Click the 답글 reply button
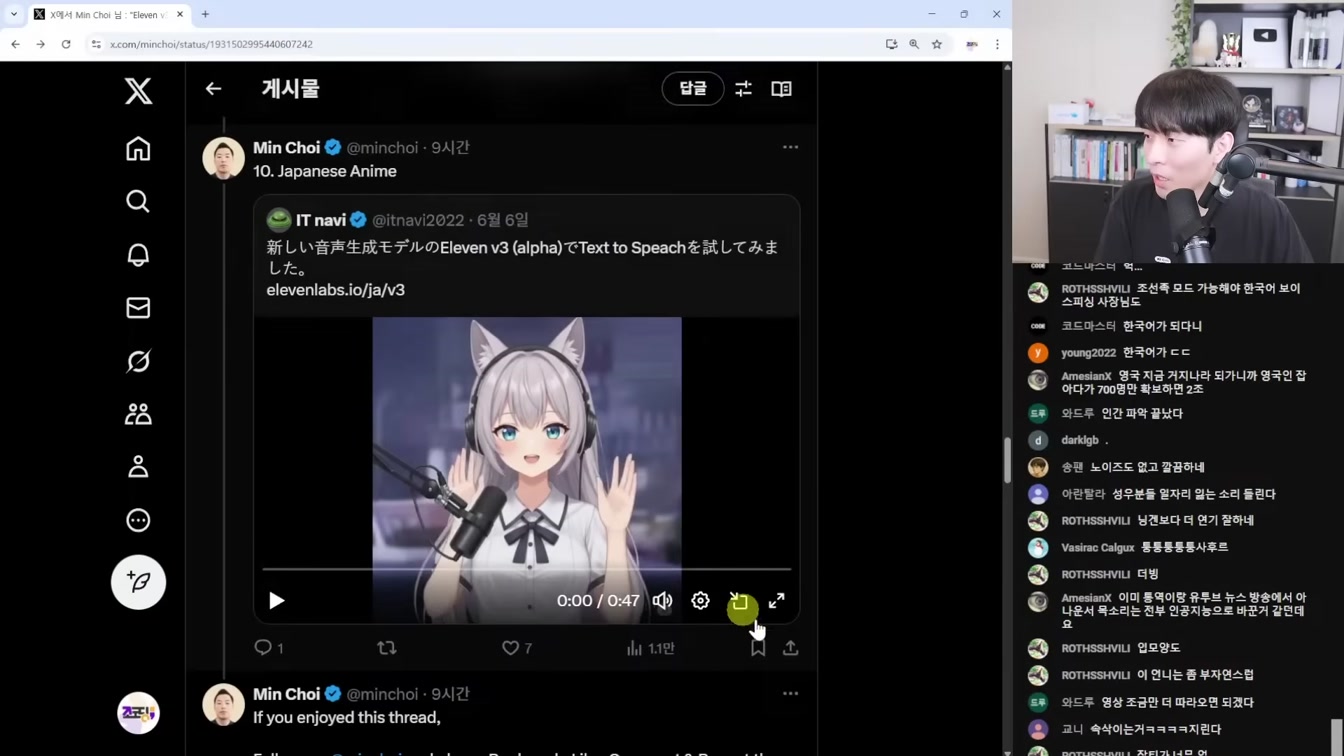 tap(693, 89)
